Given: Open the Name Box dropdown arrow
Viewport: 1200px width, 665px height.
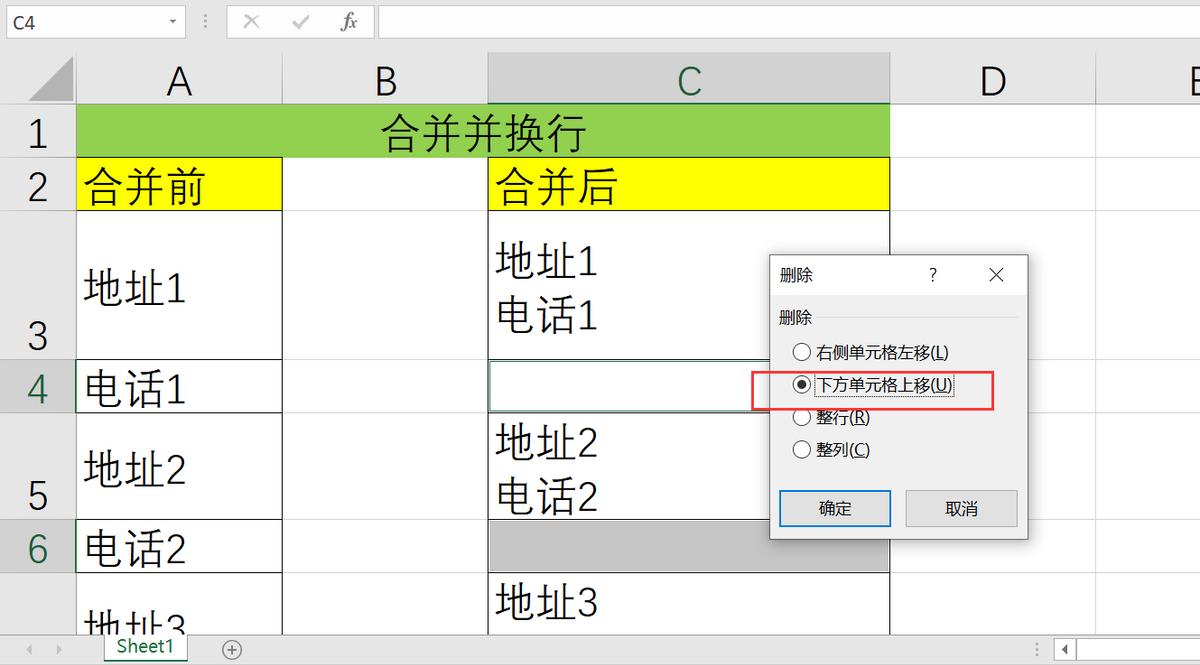Looking at the screenshot, I should click(x=170, y=22).
